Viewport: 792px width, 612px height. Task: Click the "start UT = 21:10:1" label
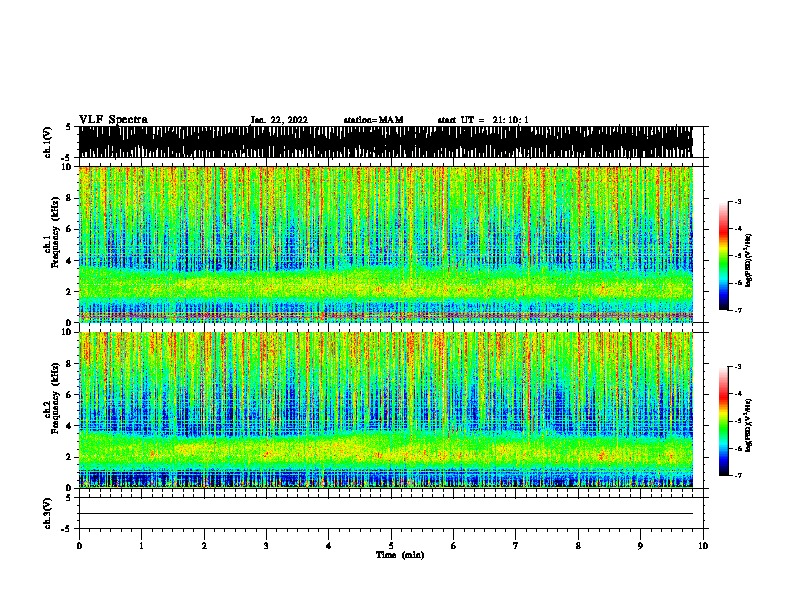(483, 120)
